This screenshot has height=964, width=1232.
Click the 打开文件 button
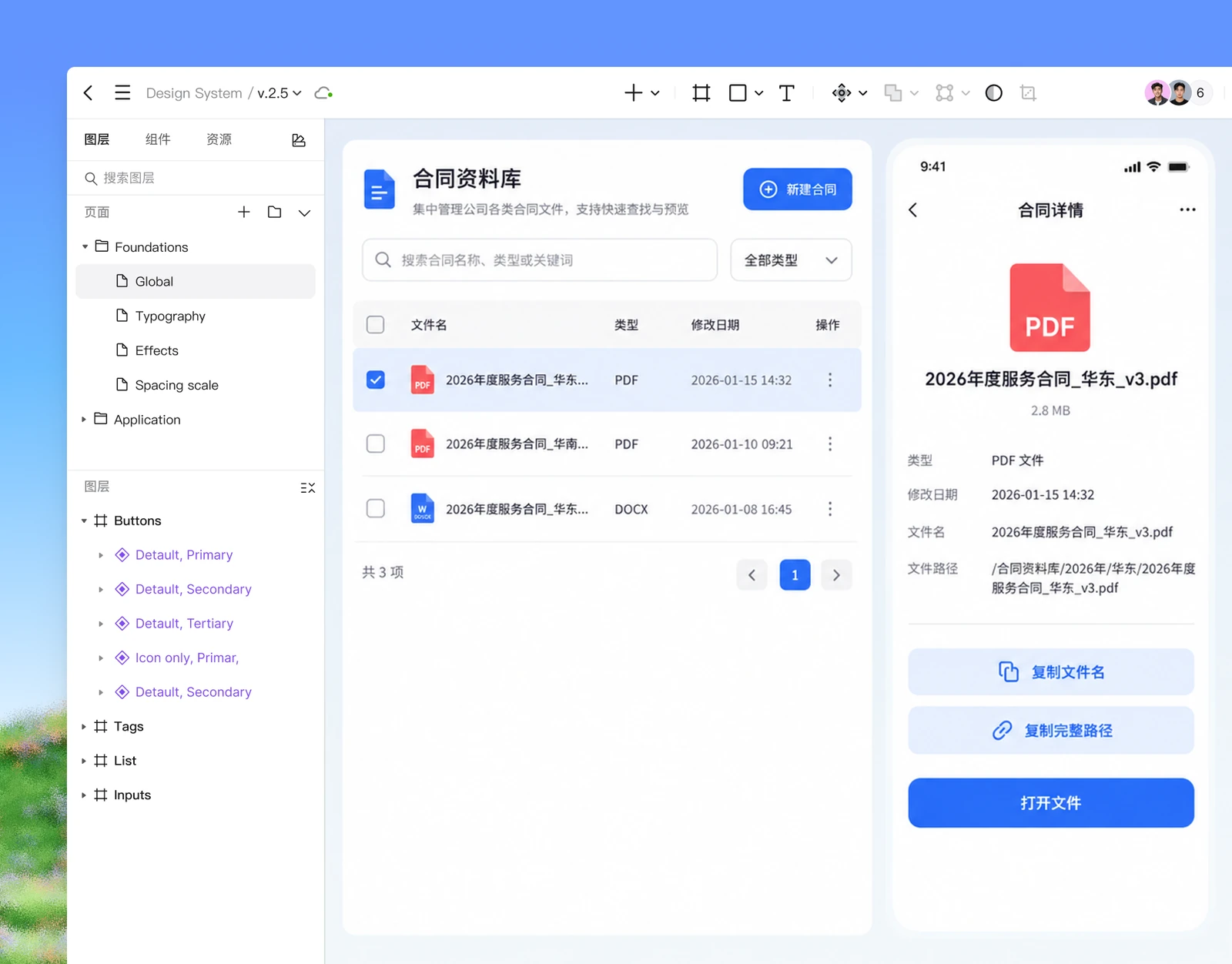(x=1051, y=803)
